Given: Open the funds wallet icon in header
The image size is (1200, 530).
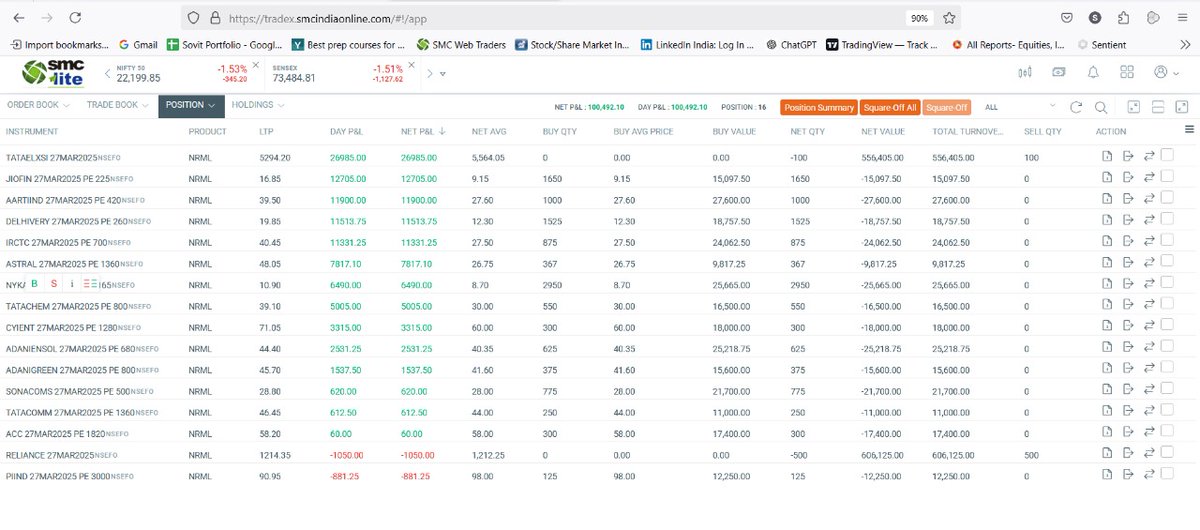Looking at the screenshot, I should tap(1059, 73).
